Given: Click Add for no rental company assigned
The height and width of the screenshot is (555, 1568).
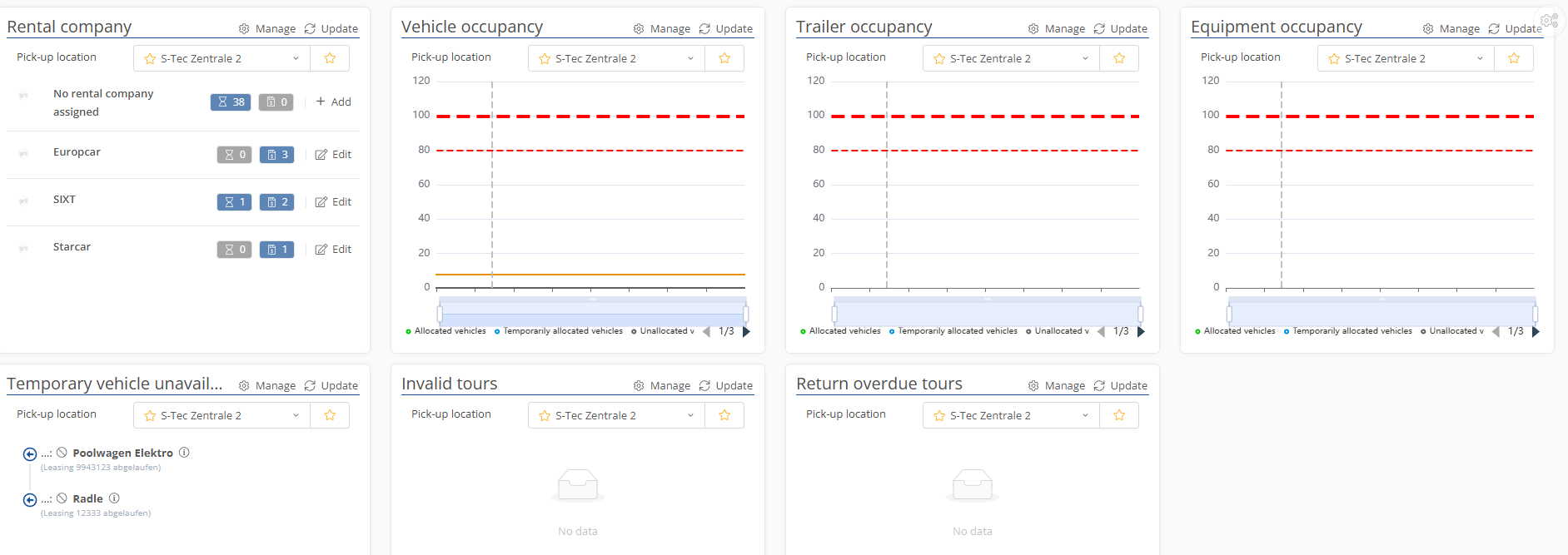Looking at the screenshot, I should click(x=333, y=102).
